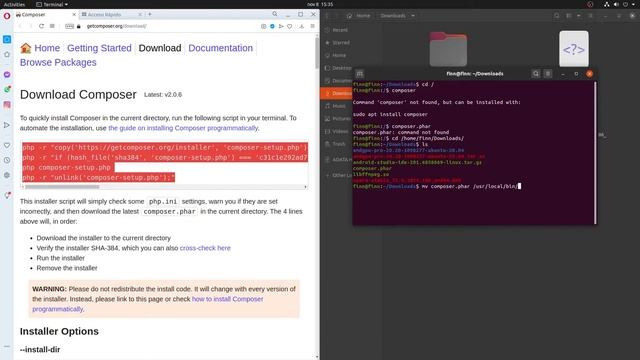Open search in the terminal window header
The image size is (640, 360).
tap(536, 74)
